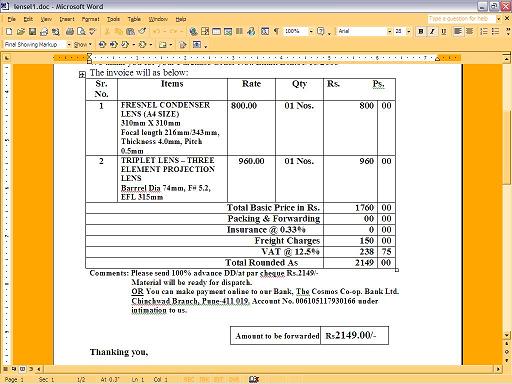Open the Table menu

[134, 19]
